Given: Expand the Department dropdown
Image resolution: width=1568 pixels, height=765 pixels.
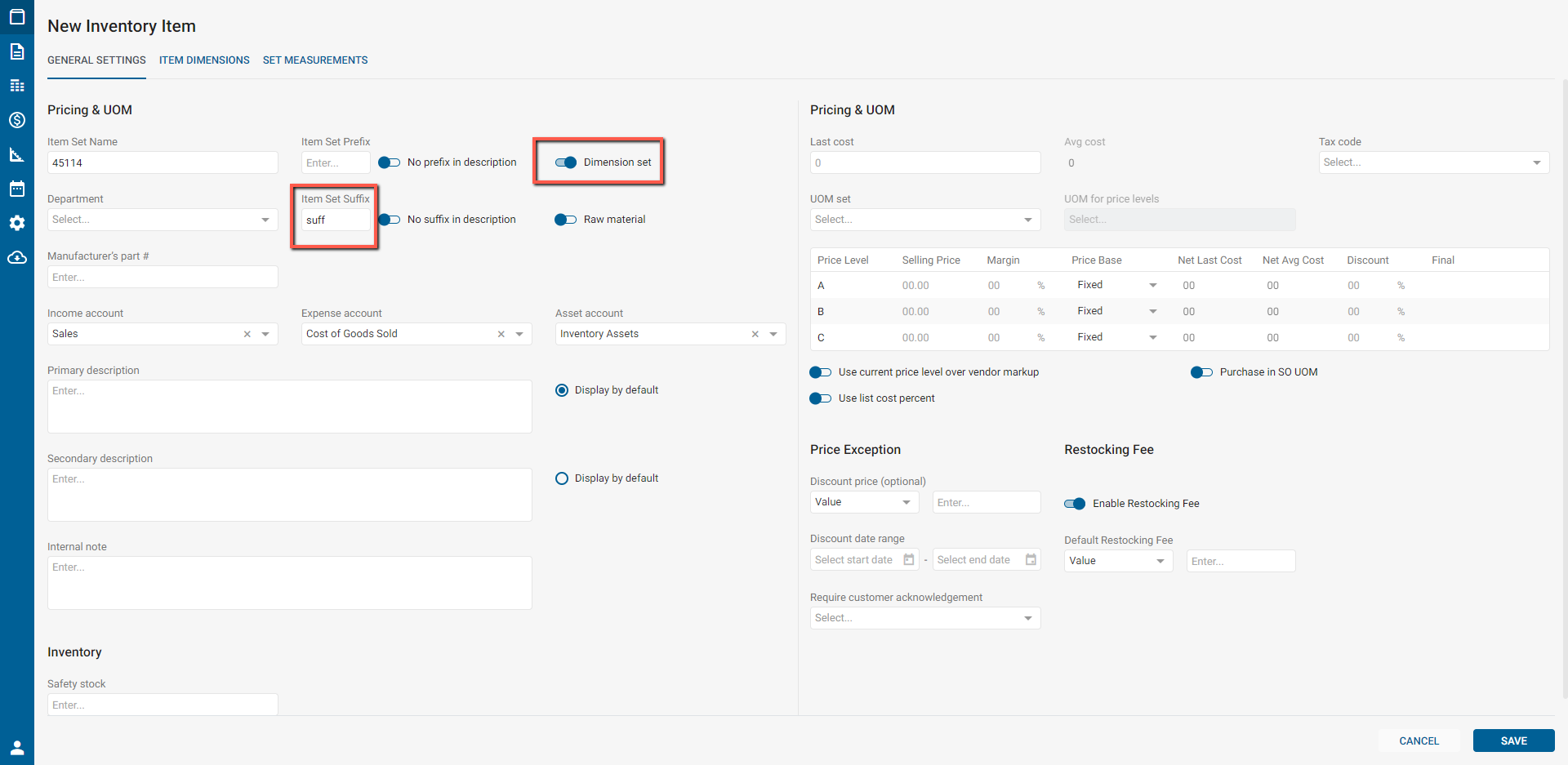Looking at the screenshot, I should pyautogui.click(x=163, y=220).
